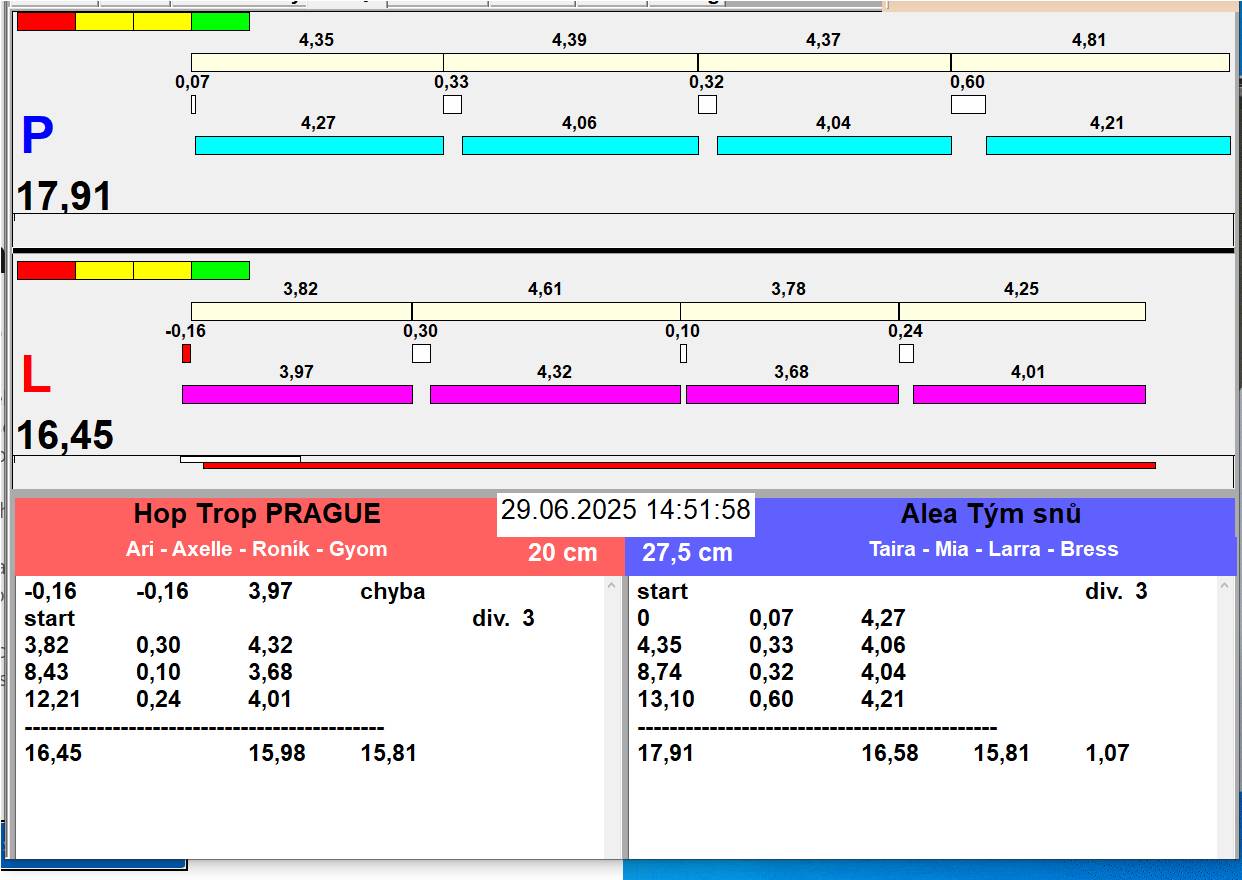Select the cream bar labeled 4,35 in lane P
The height and width of the screenshot is (880, 1242).
317,62
